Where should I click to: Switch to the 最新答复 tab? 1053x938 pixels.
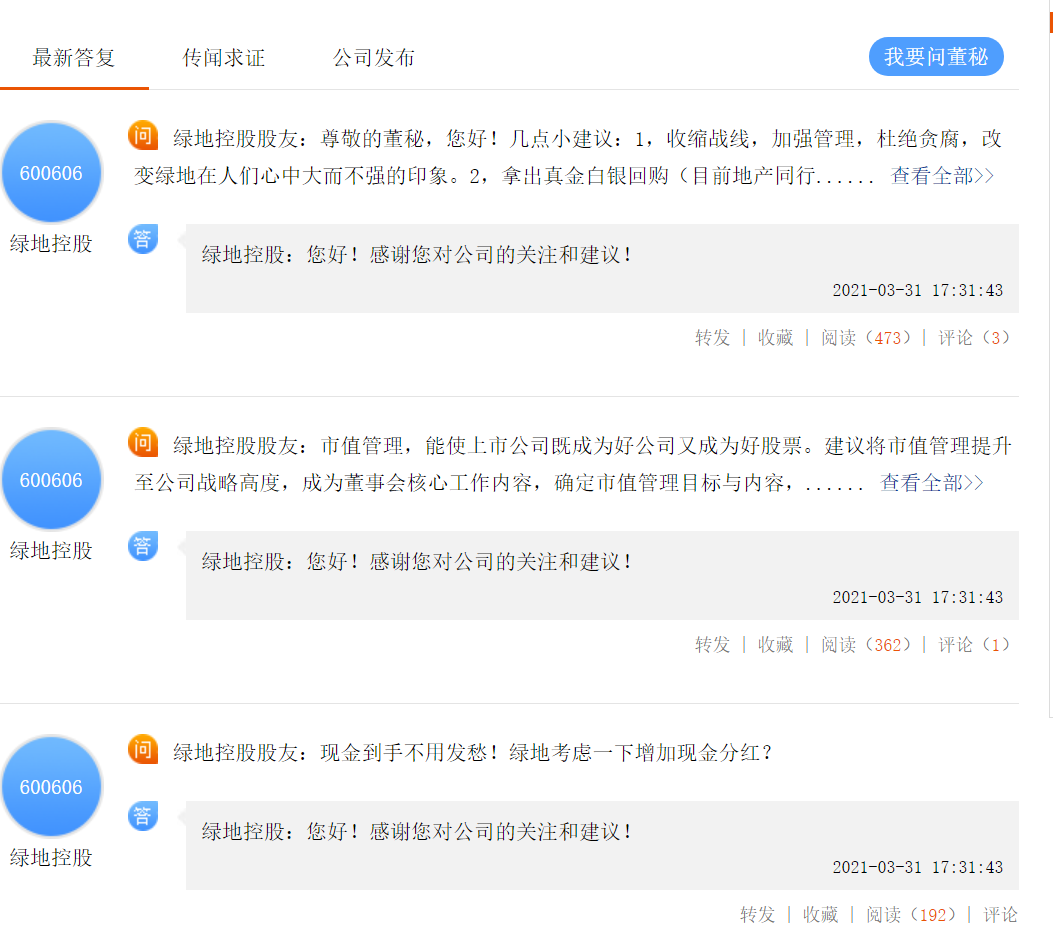(74, 58)
